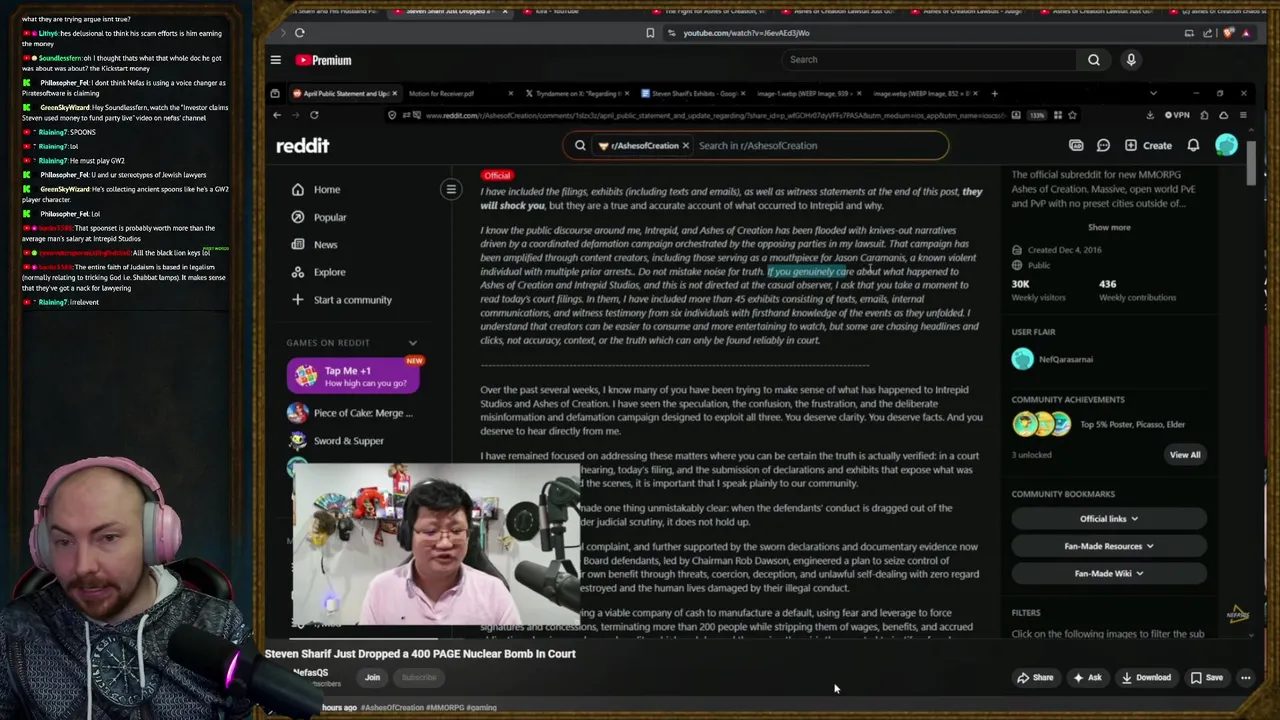Open reddit user avatar menu

[1227, 146]
